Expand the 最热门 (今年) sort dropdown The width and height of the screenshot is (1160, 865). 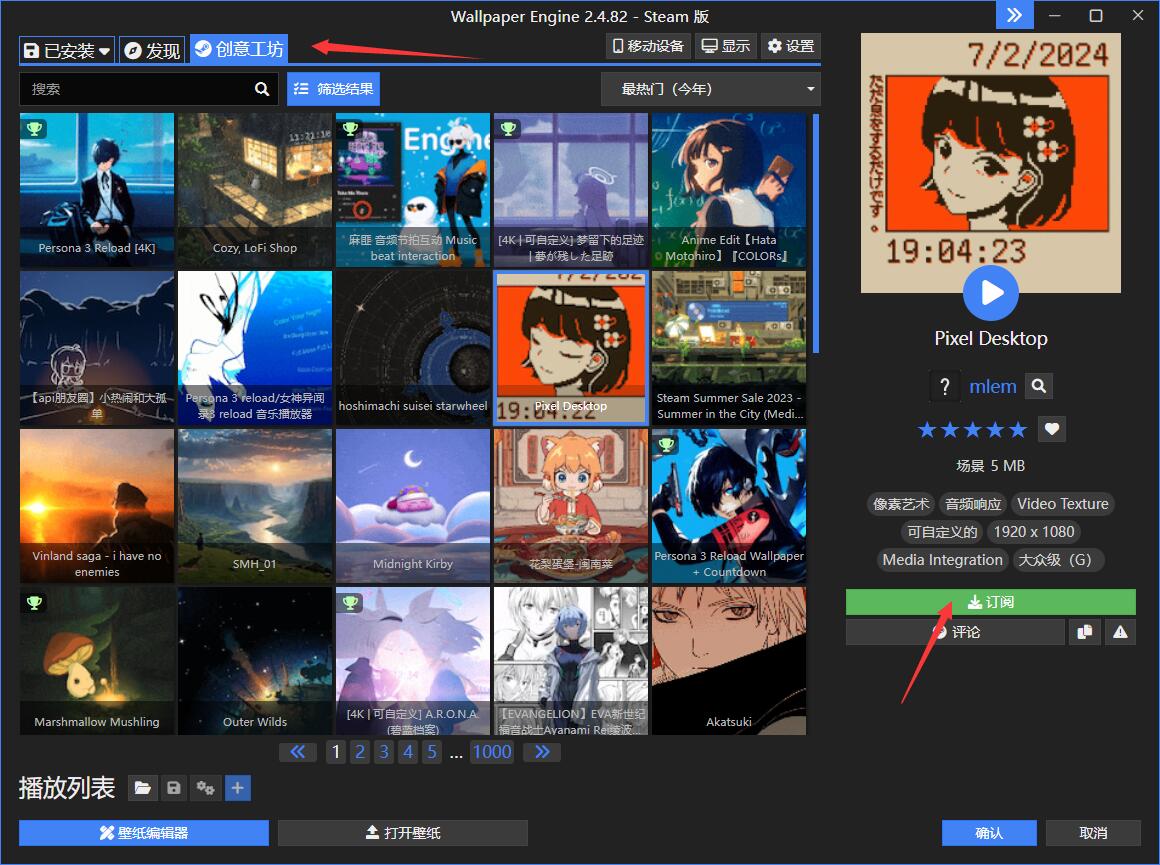pos(710,89)
